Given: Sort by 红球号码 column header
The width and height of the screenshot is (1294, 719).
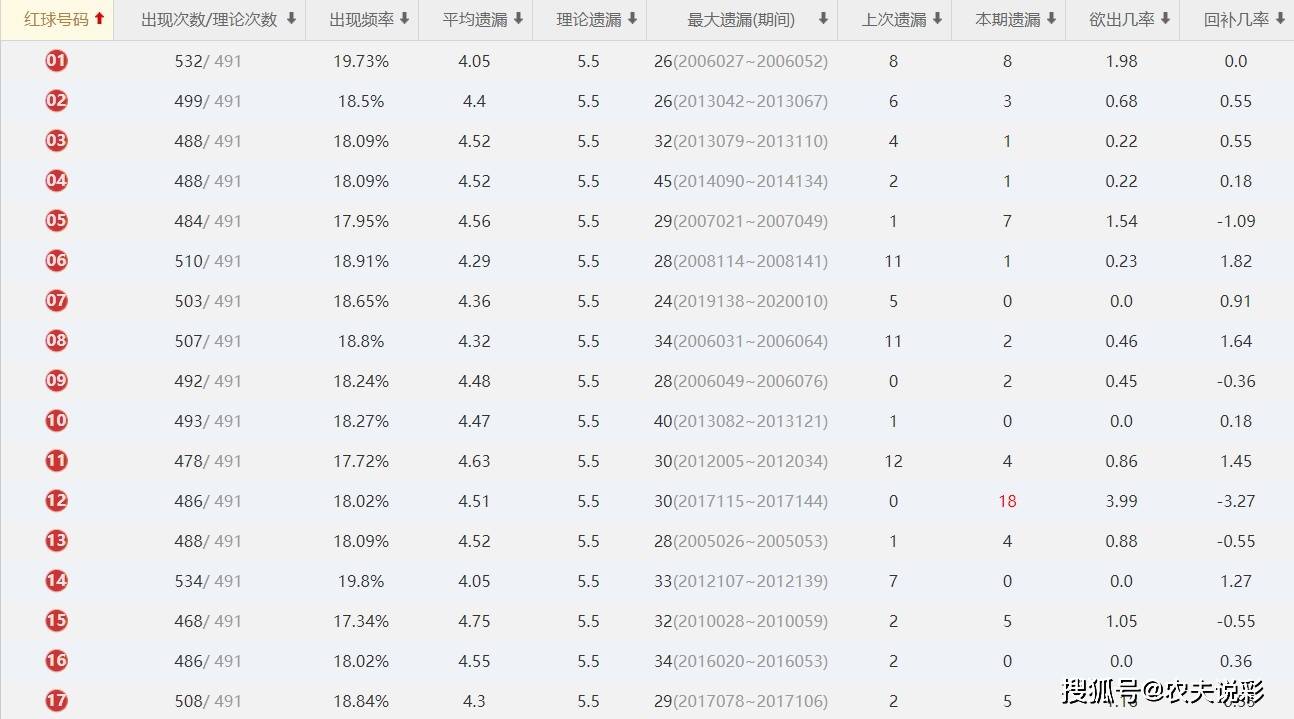Looking at the screenshot, I should [x=64, y=19].
